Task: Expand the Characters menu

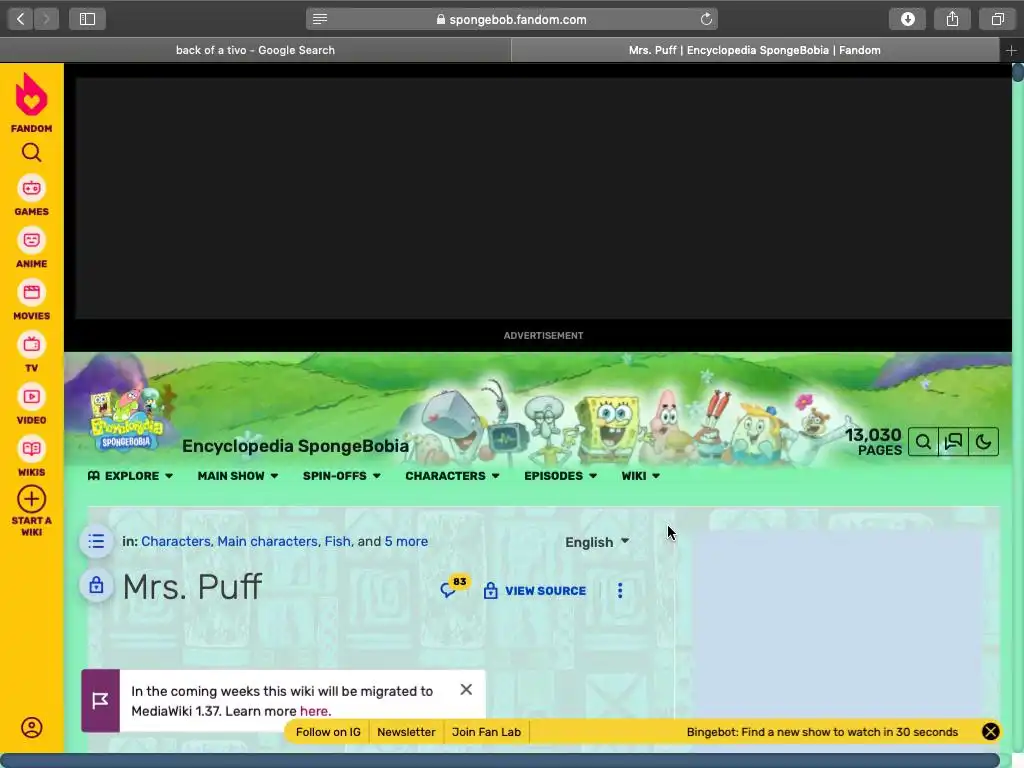Action: point(452,476)
